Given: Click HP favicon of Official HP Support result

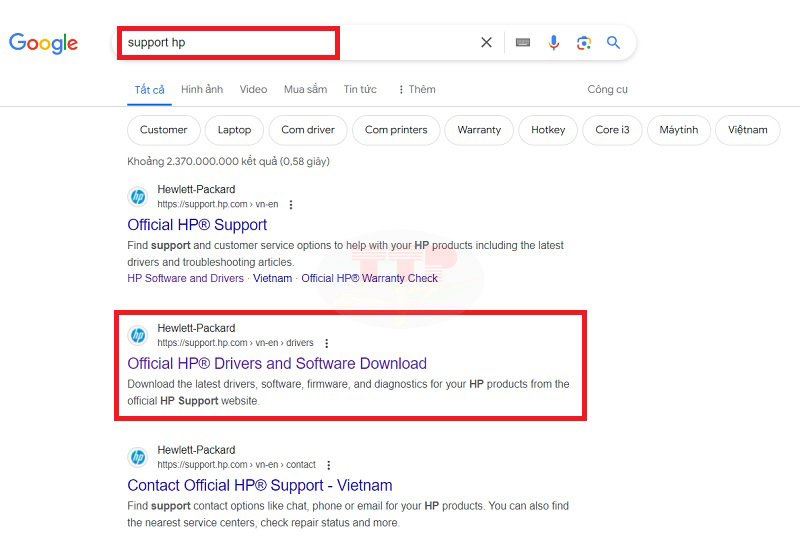Looking at the screenshot, I should coord(138,196).
